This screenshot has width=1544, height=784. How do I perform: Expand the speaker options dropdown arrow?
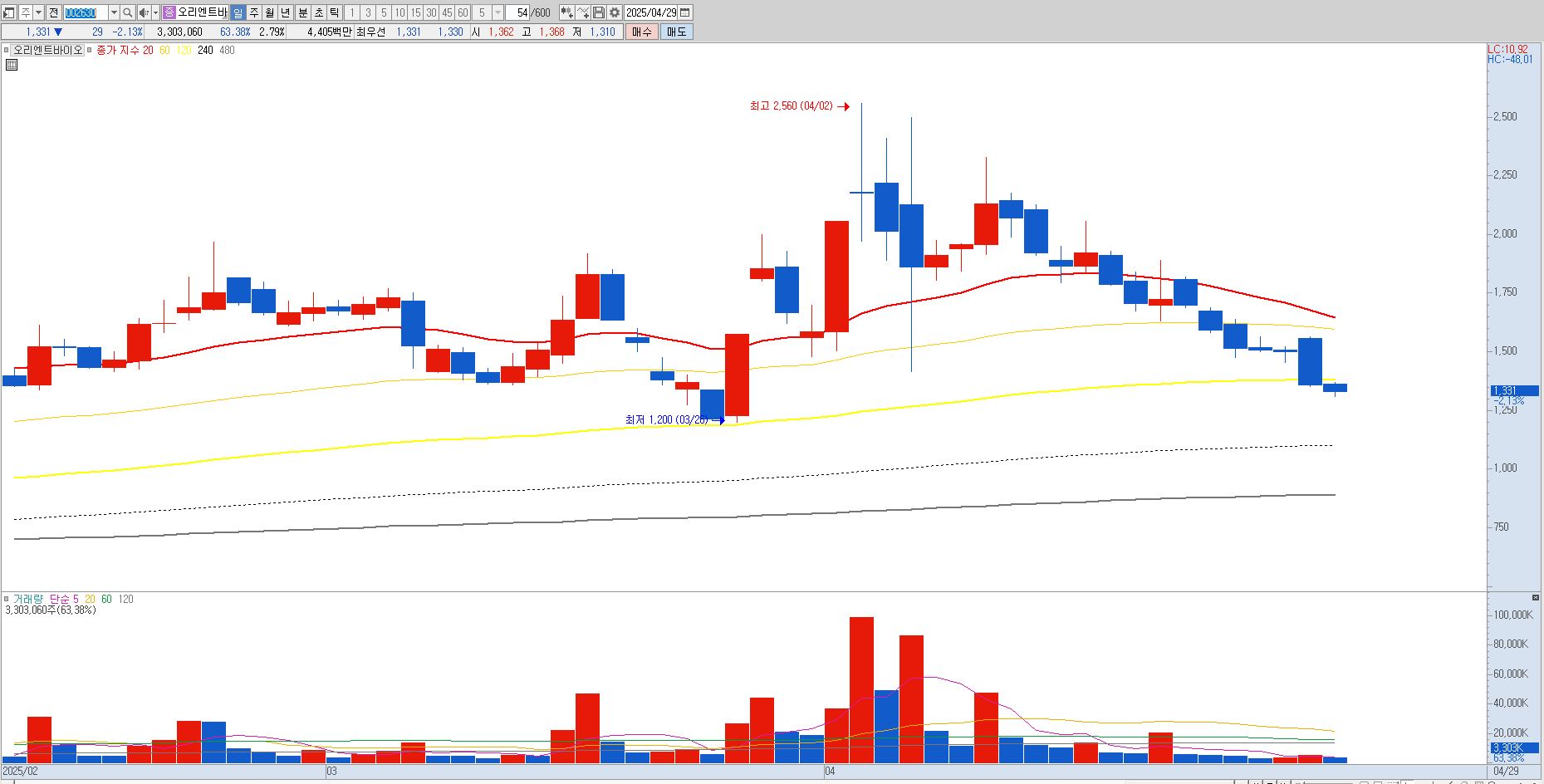click(x=155, y=12)
